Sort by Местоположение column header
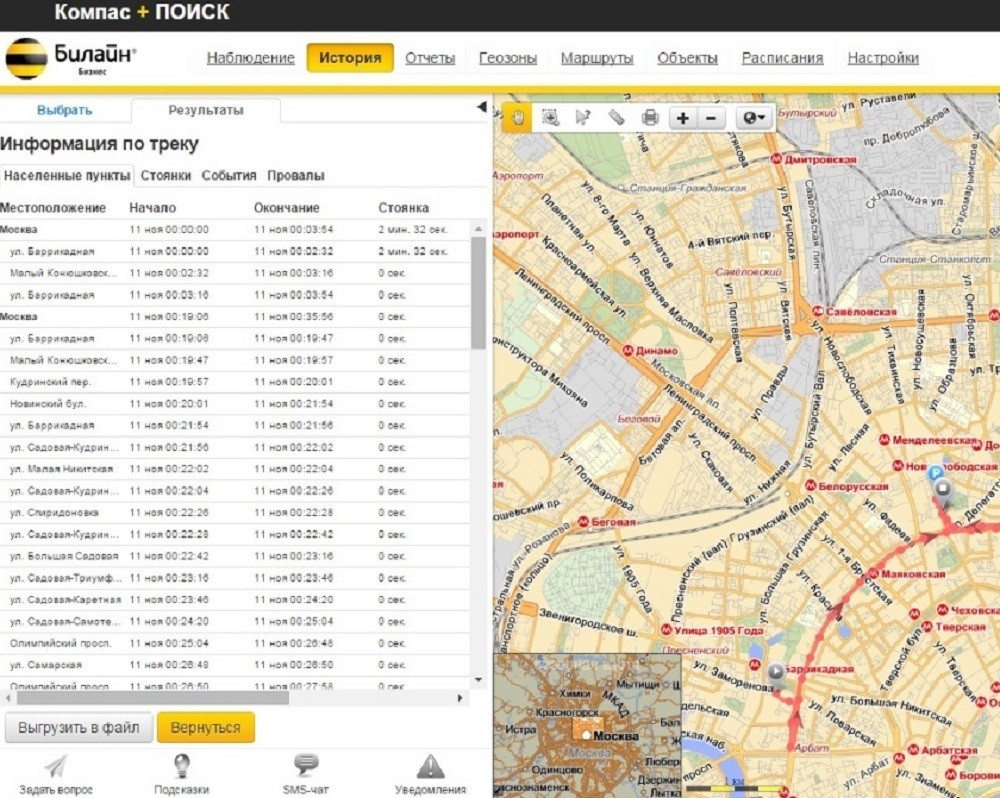 click(53, 207)
